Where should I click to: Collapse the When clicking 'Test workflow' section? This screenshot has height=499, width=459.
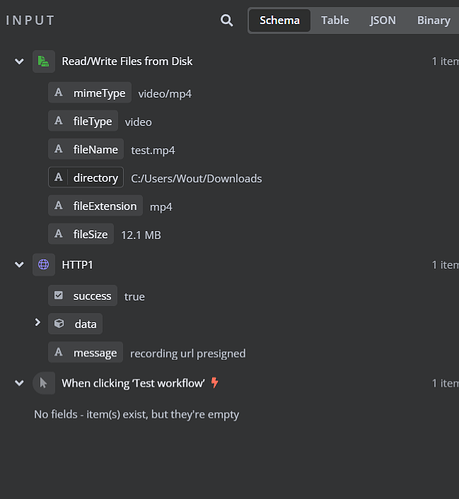tap(19, 383)
